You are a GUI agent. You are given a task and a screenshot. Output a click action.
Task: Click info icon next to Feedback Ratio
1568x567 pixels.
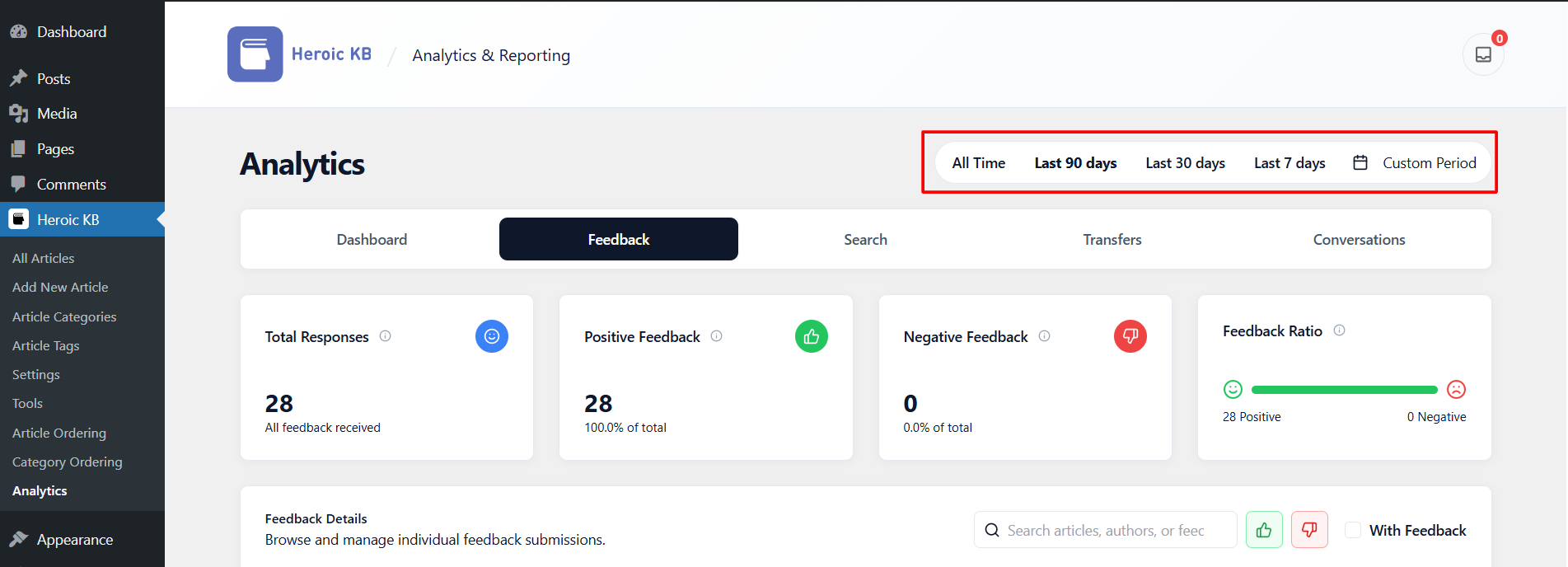[x=1339, y=330]
